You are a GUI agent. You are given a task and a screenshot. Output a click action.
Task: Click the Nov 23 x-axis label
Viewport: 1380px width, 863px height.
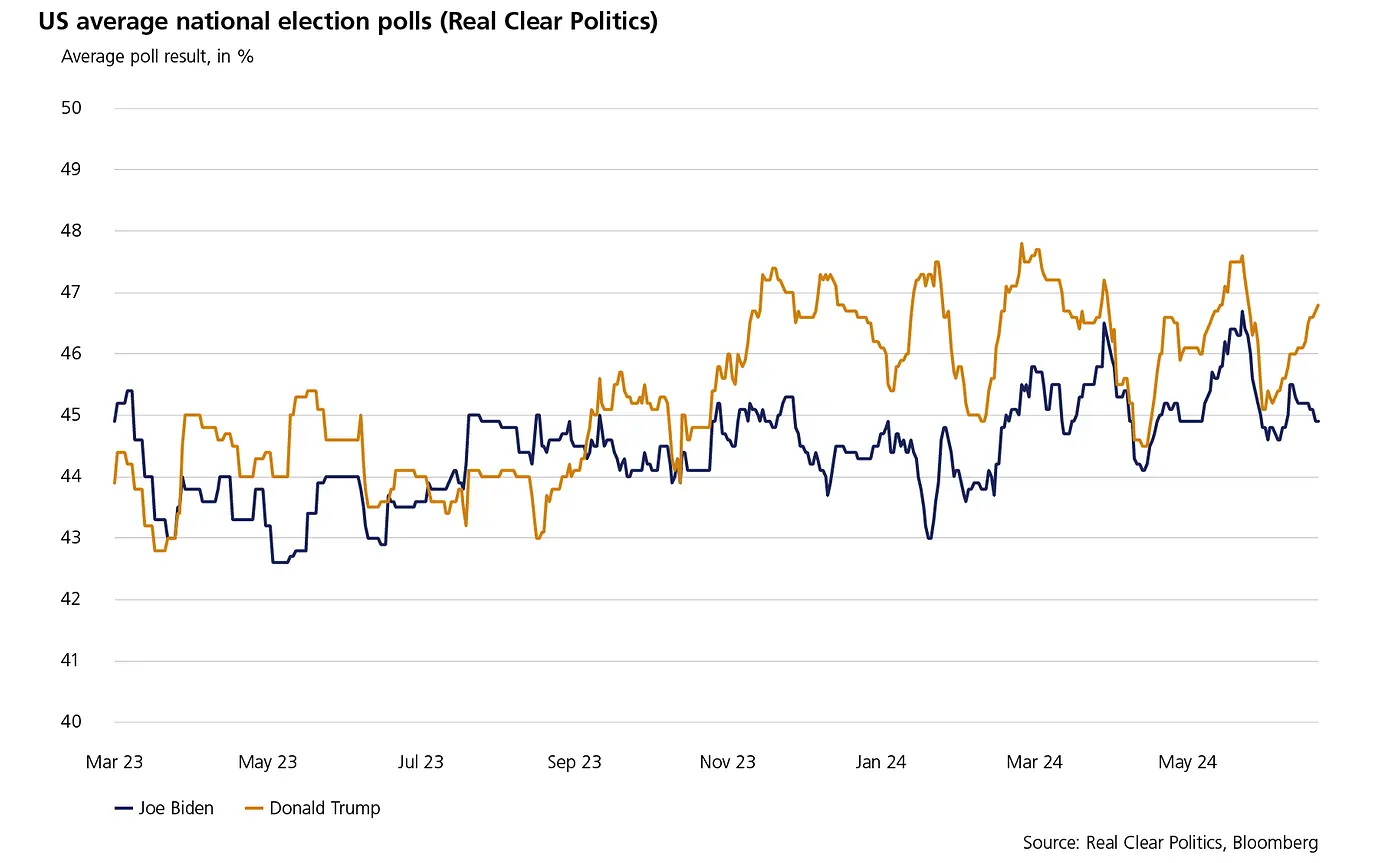pos(728,762)
